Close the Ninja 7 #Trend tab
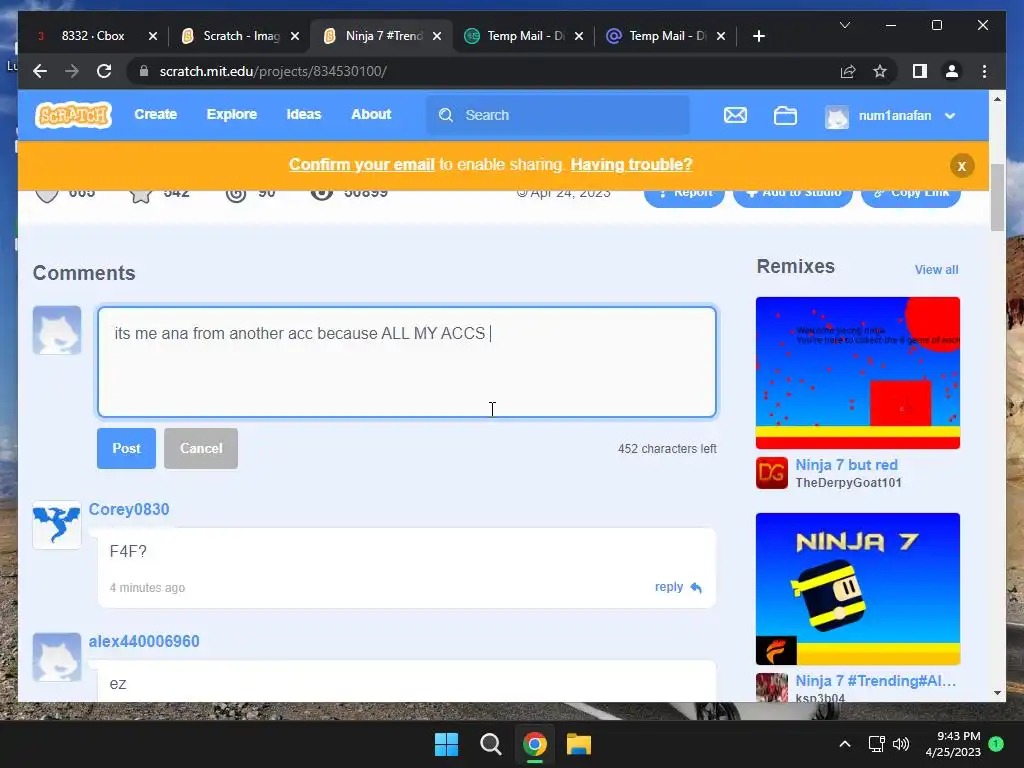 437,36
